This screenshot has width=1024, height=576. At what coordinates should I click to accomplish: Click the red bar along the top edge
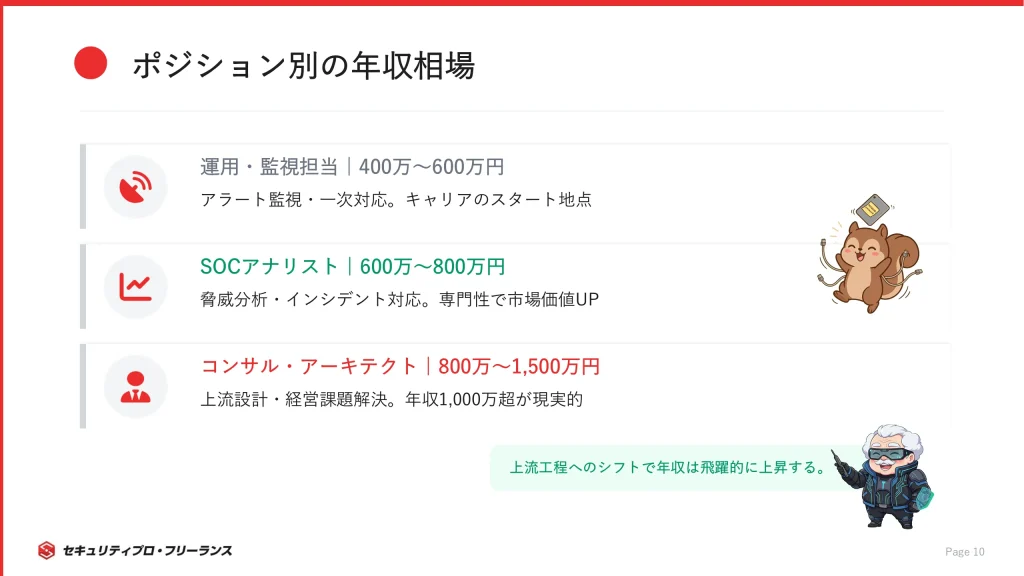pyautogui.click(x=512, y=3)
